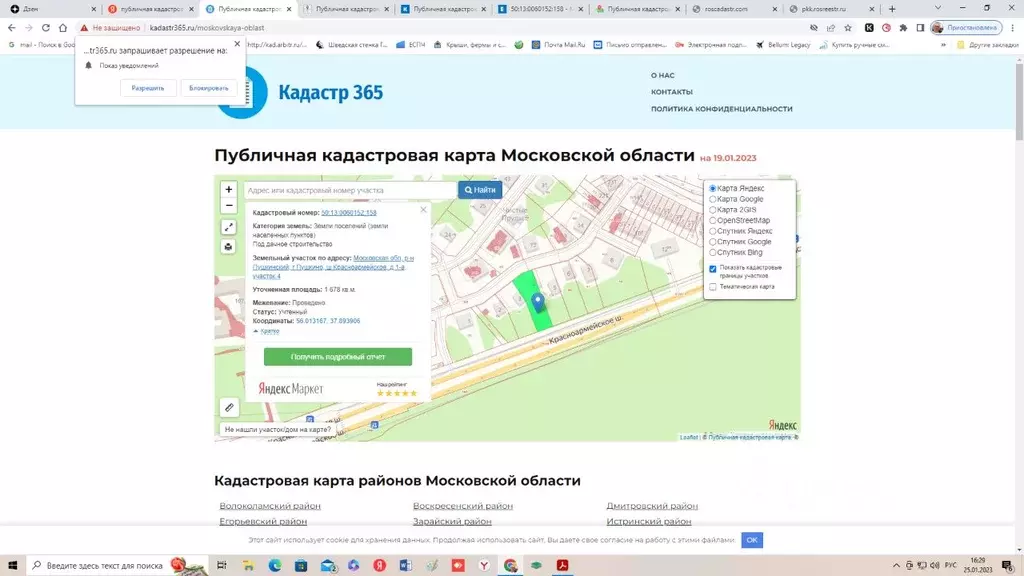Click the pencil edit icon on the map

click(228, 409)
